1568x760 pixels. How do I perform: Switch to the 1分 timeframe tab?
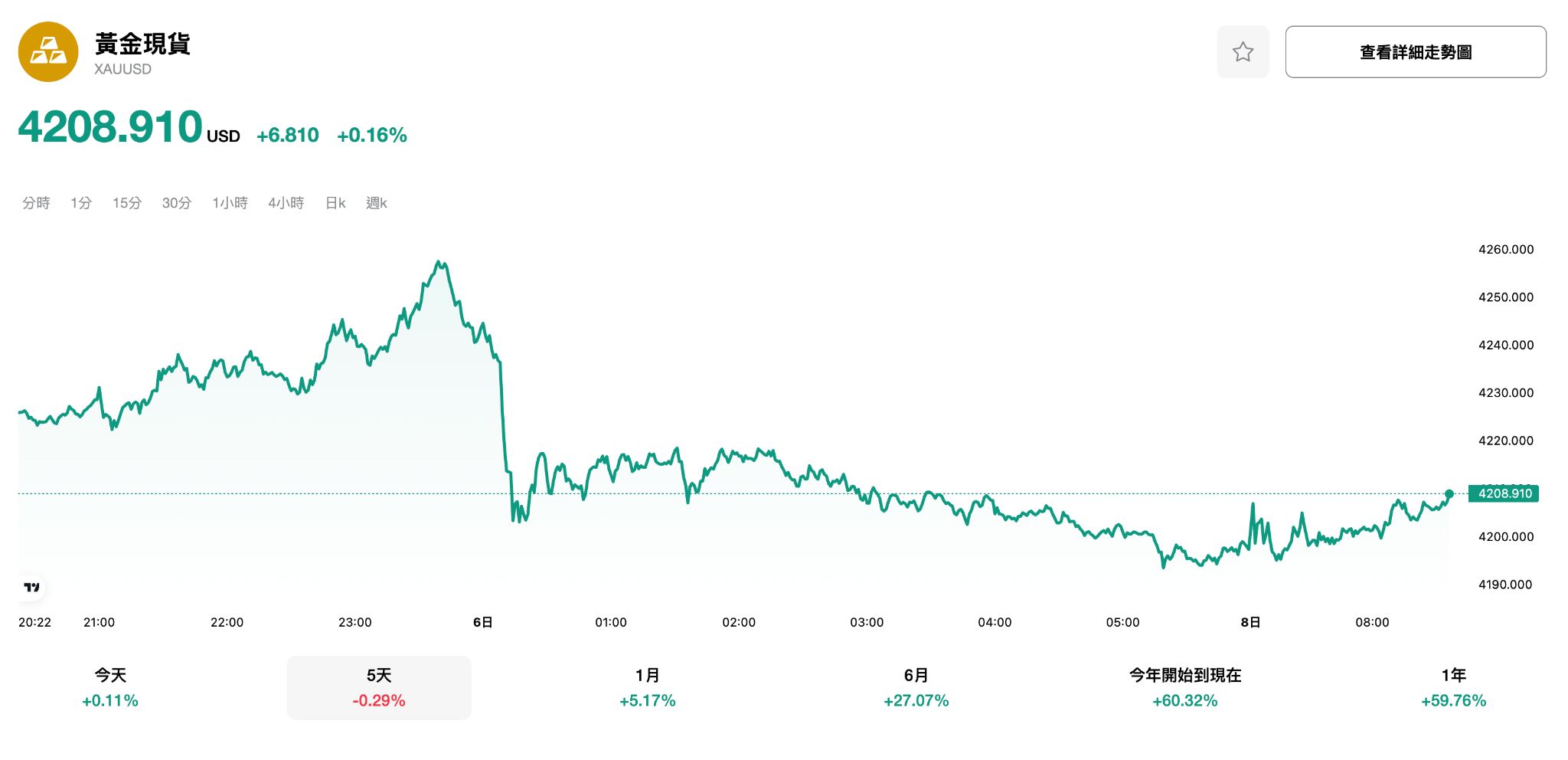tap(82, 203)
